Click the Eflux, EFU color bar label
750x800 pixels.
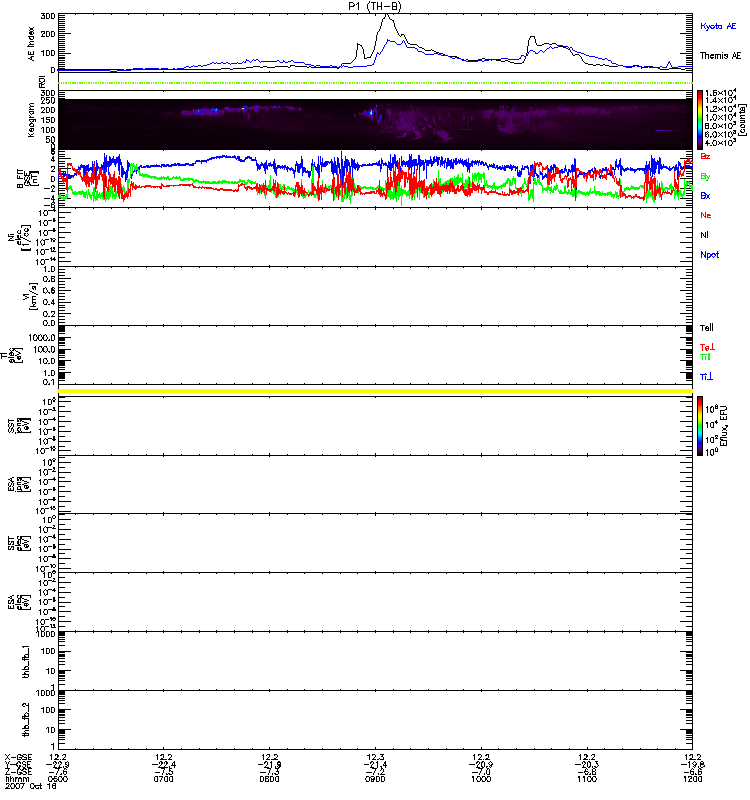(x=724, y=426)
